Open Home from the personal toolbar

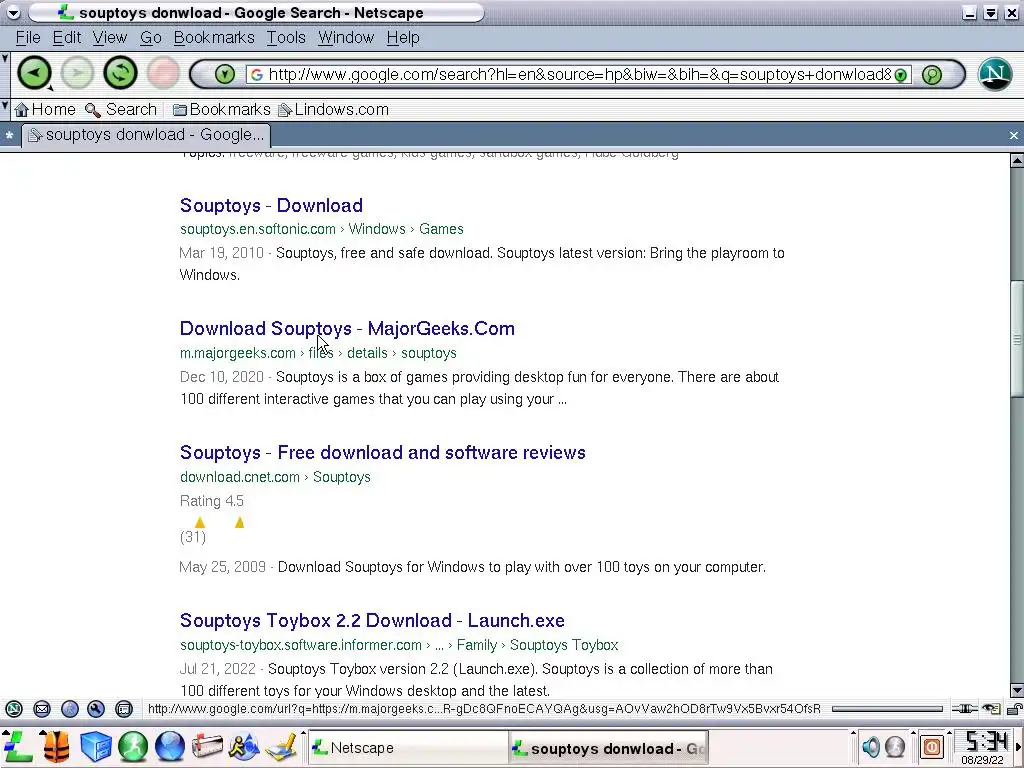click(x=45, y=109)
